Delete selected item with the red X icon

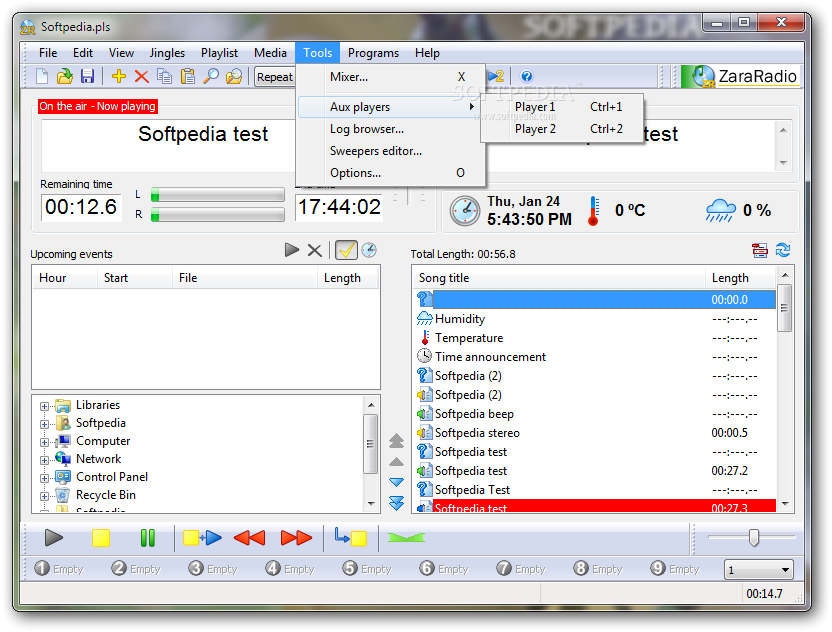tap(141, 76)
